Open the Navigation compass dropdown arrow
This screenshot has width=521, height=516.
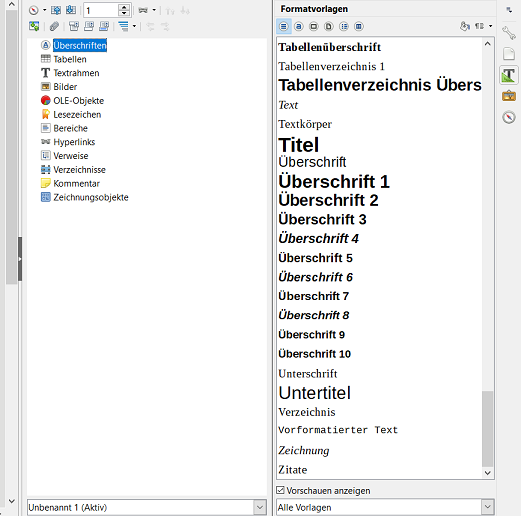tap(44, 10)
